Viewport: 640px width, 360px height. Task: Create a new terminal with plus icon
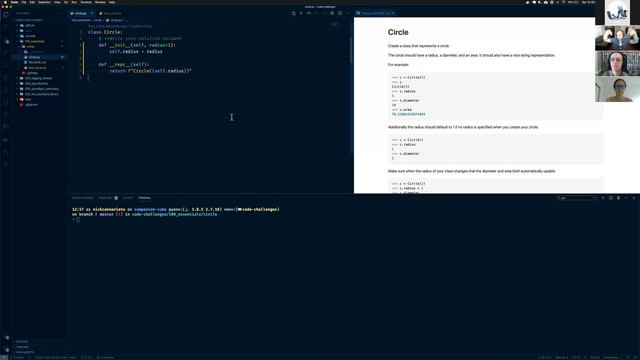tap(603, 198)
